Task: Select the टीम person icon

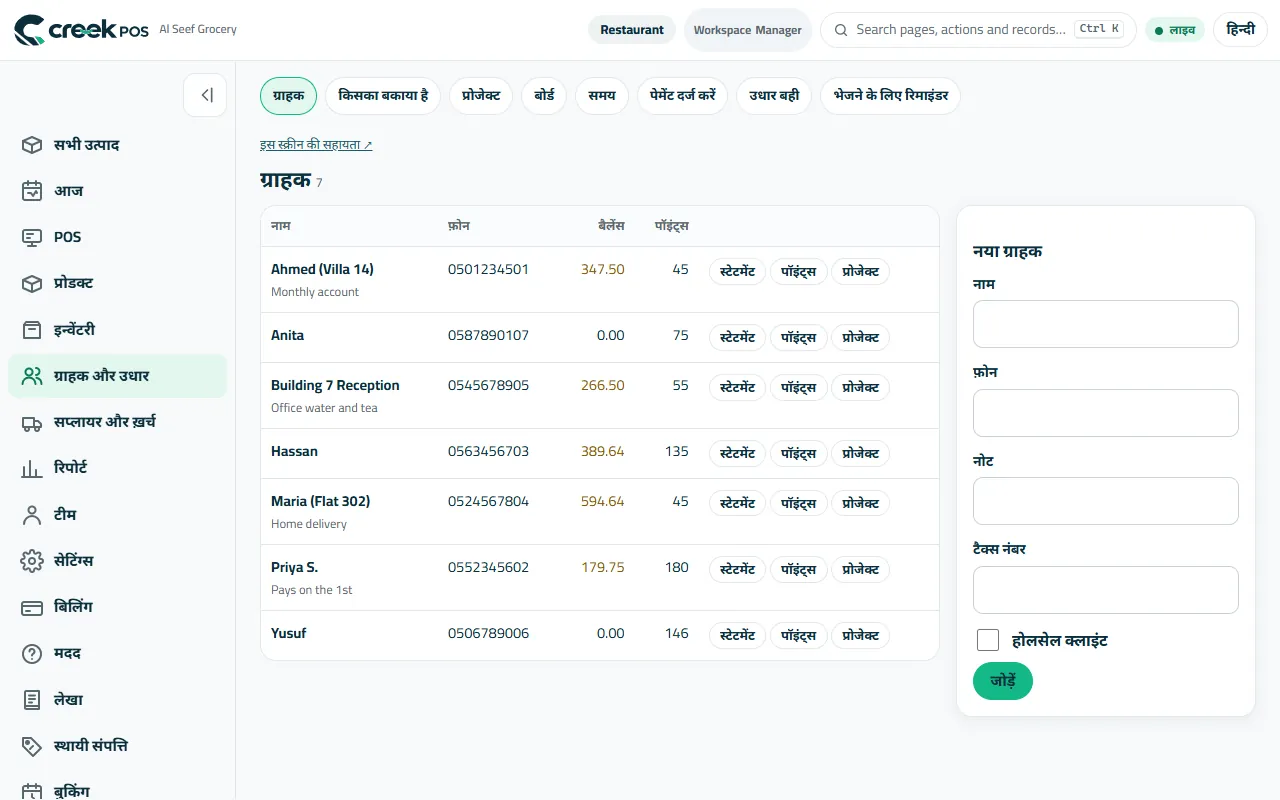Action: (32, 515)
